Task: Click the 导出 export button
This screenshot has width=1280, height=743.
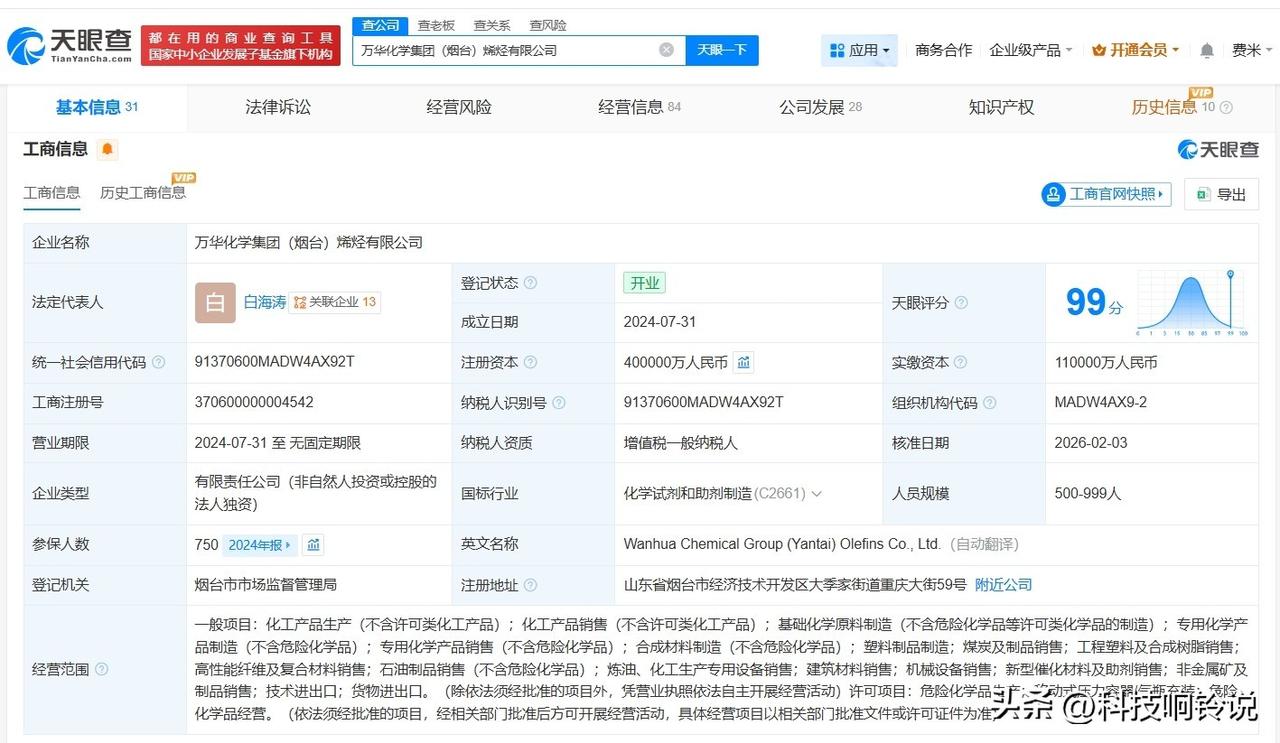Action: [x=1221, y=194]
